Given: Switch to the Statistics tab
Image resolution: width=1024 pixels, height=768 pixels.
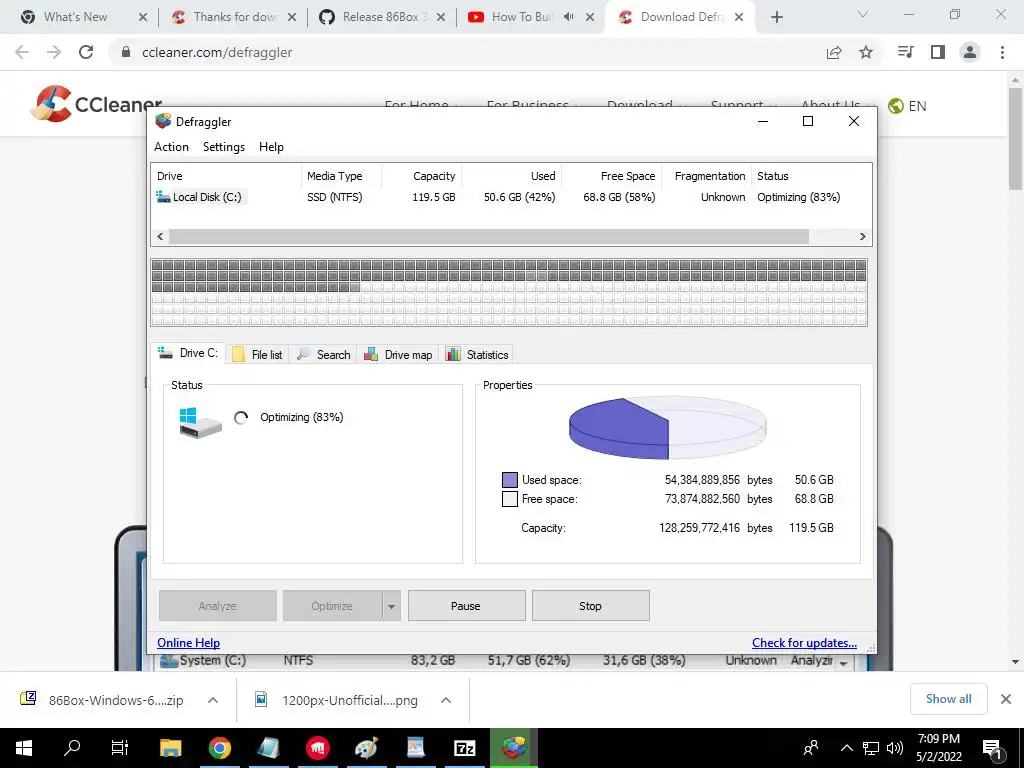Looking at the screenshot, I should point(477,355).
